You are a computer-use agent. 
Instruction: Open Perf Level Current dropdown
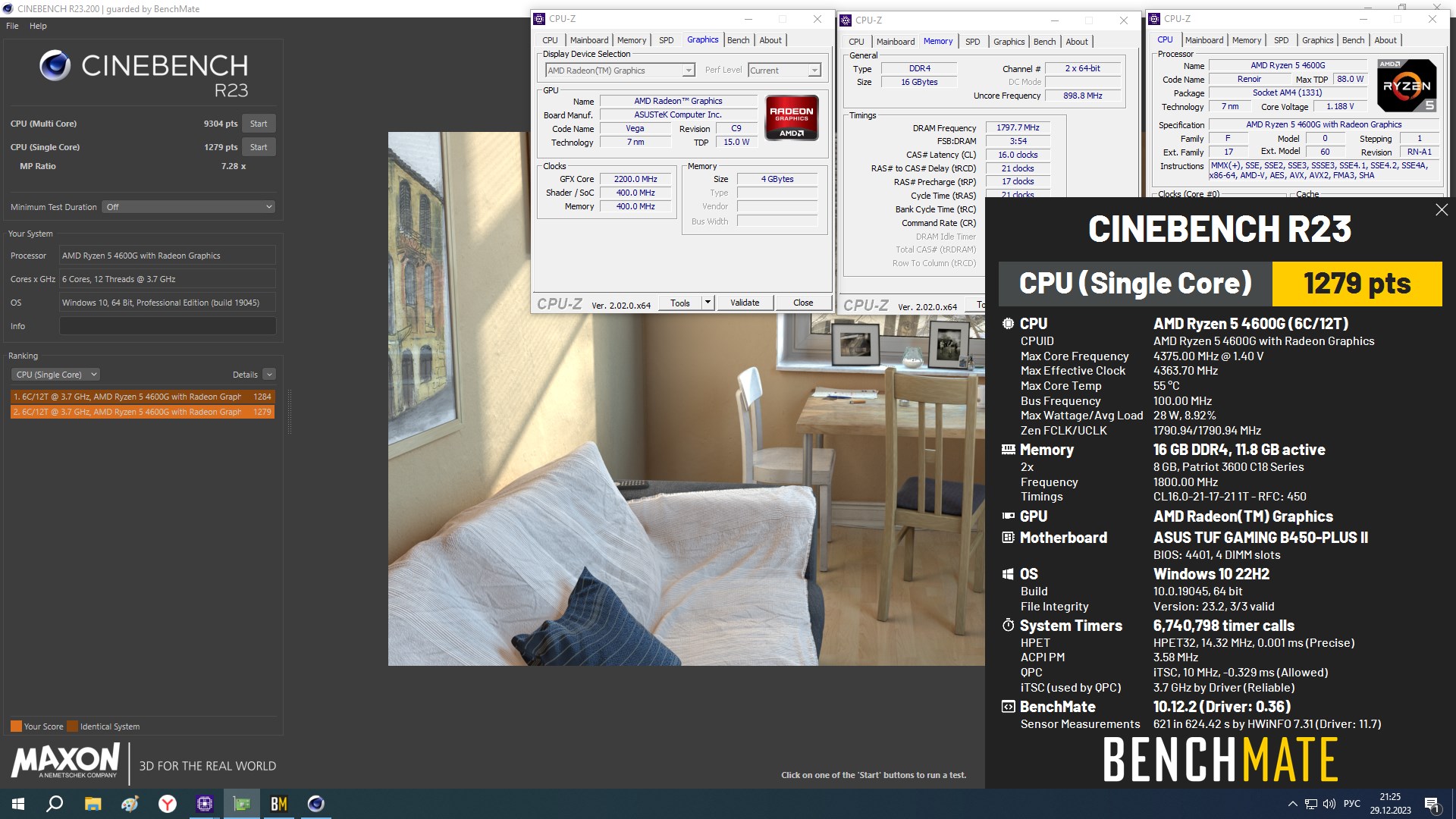coord(784,71)
